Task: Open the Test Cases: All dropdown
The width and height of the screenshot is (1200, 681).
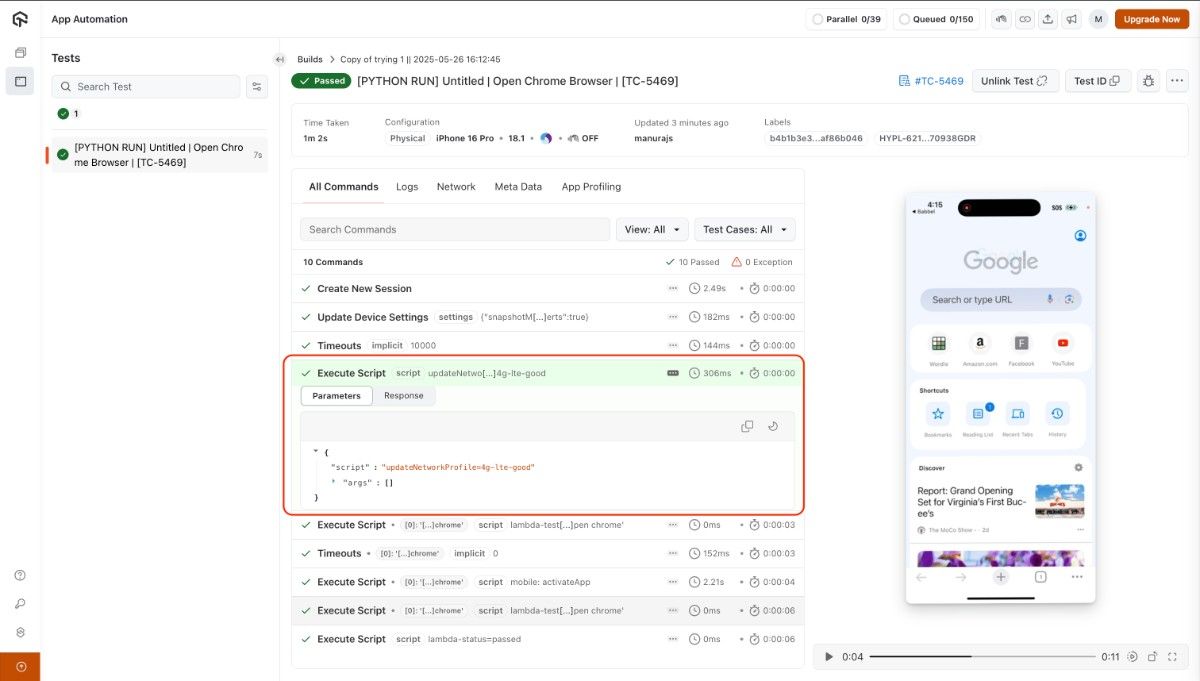Action: tap(744, 230)
